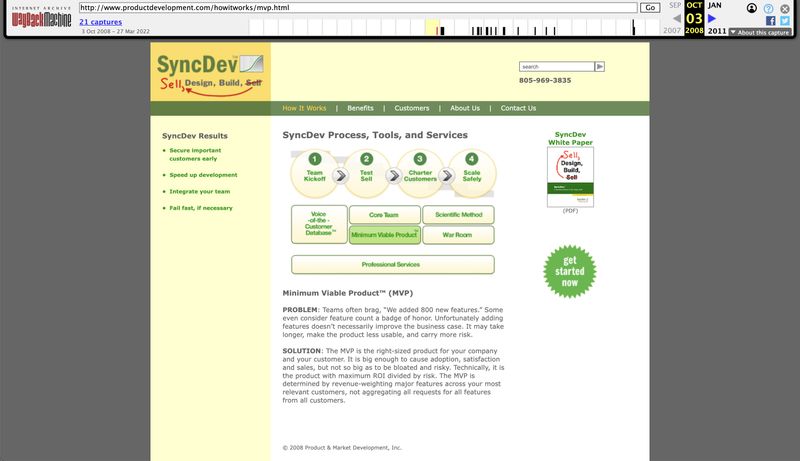Close the Wayback toolbar

coord(785,8)
